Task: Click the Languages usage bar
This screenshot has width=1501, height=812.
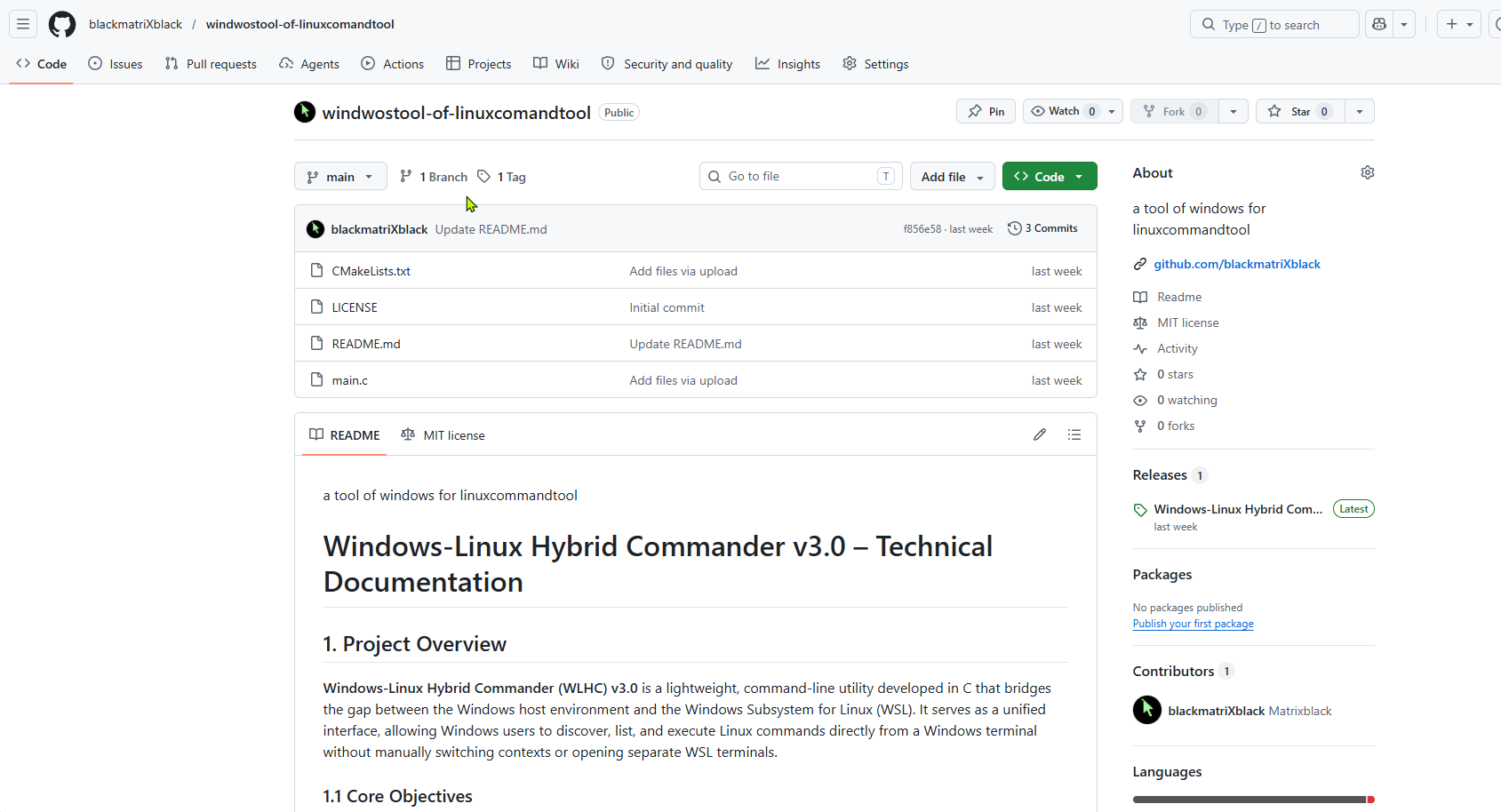Action: pos(1253,800)
